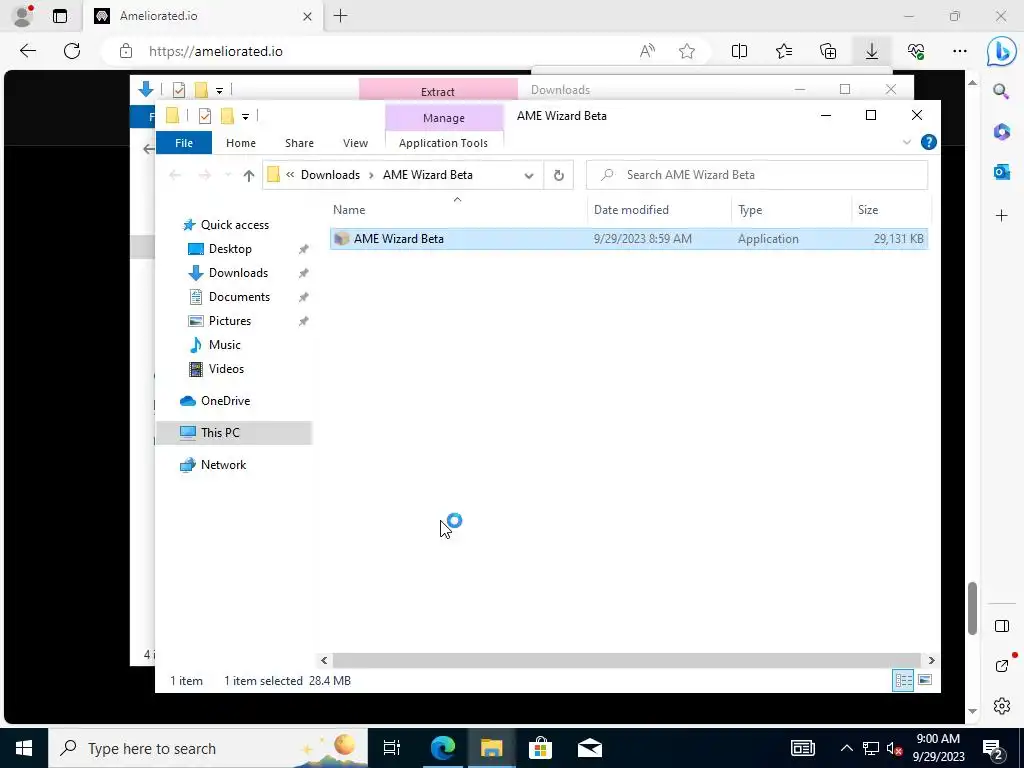Open Outlook from Edge sidebar
1024x768 pixels.
pyautogui.click(x=1001, y=173)
